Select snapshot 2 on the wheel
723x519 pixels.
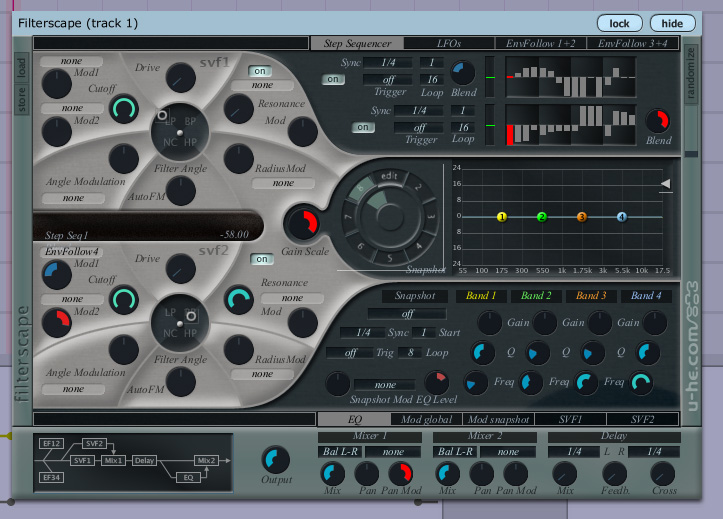(x=418, y=187)
